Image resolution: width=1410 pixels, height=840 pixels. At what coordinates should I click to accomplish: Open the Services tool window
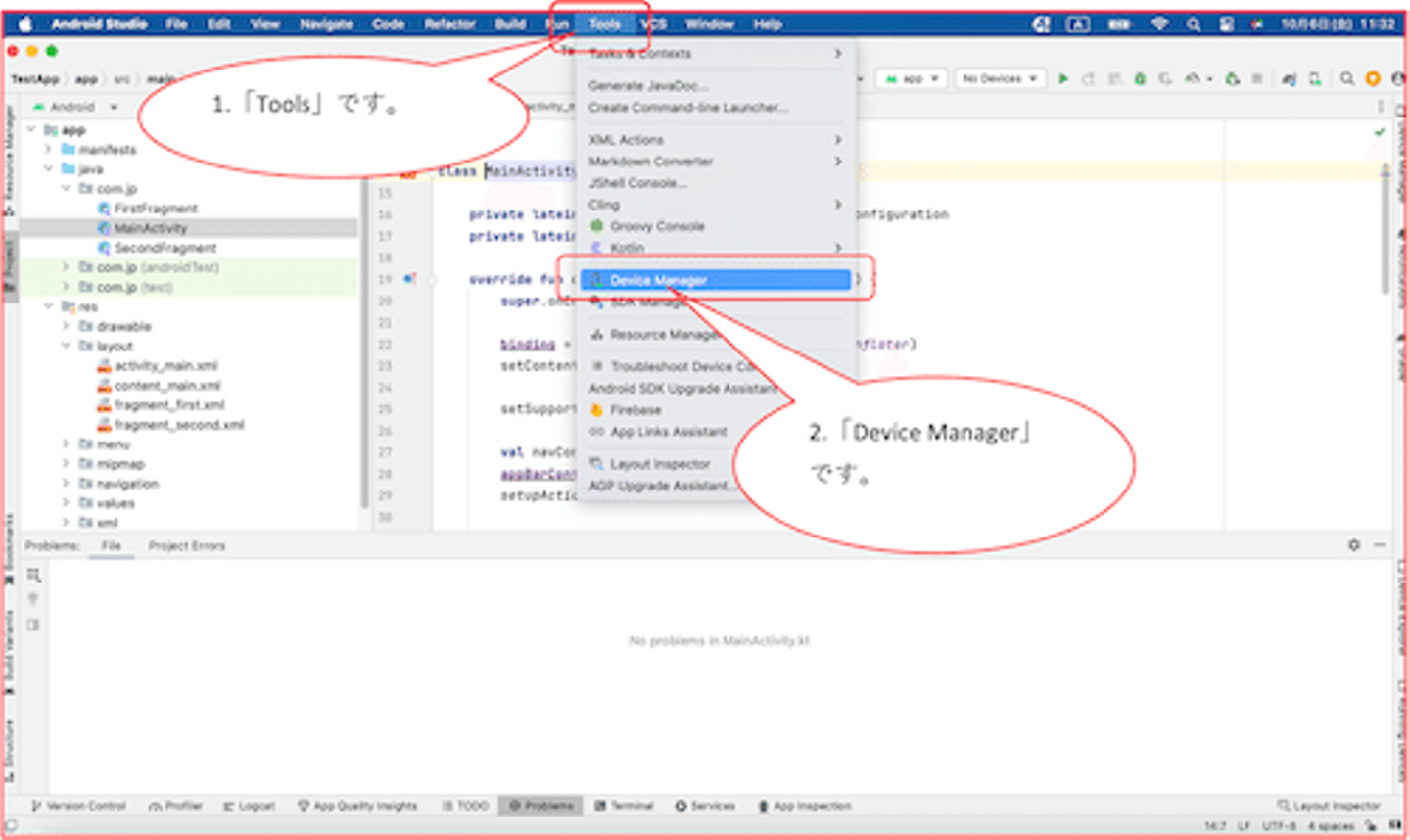705,806
